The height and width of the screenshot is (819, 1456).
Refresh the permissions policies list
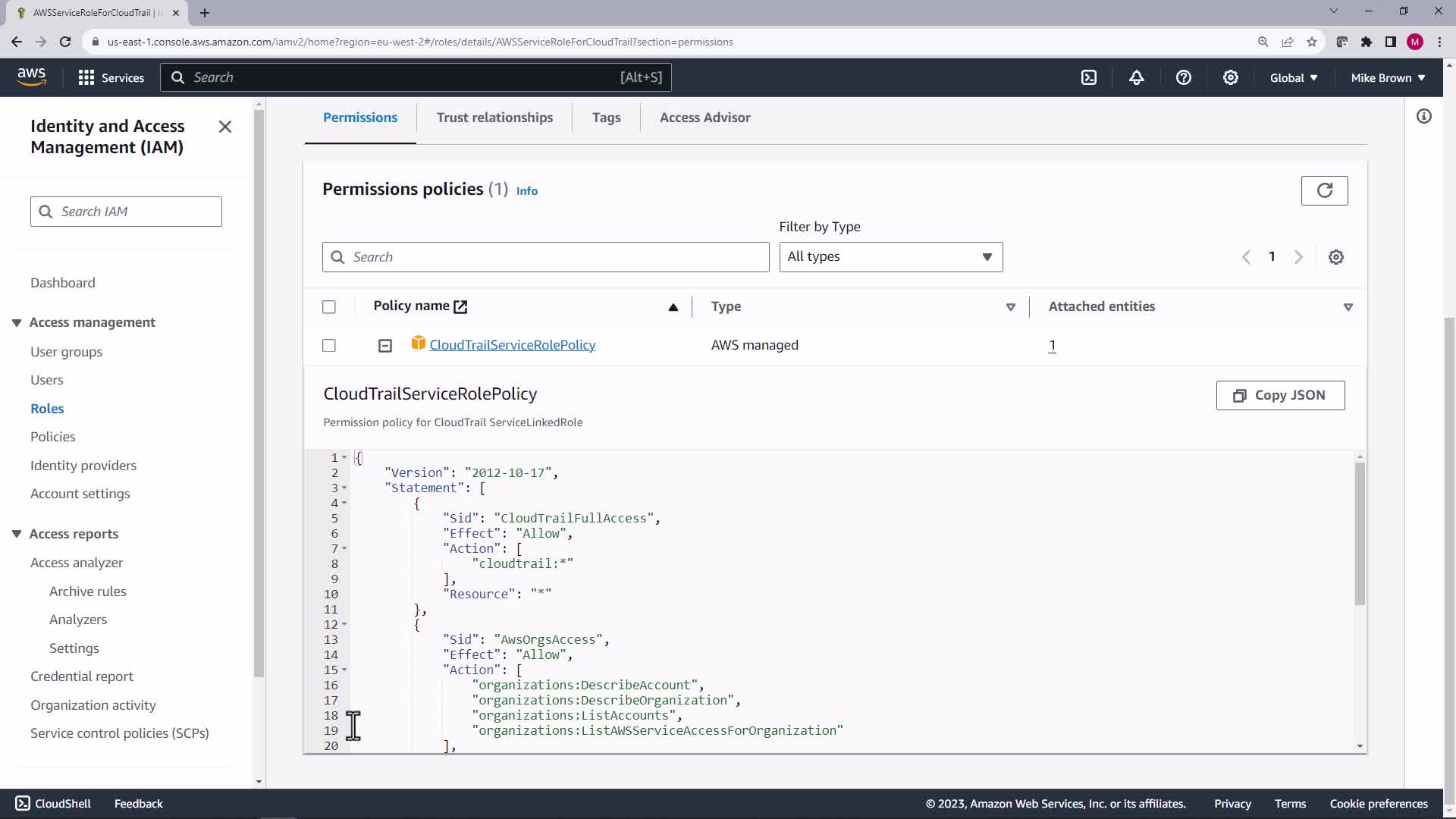pyautogui.click(x=1324, y=190)
